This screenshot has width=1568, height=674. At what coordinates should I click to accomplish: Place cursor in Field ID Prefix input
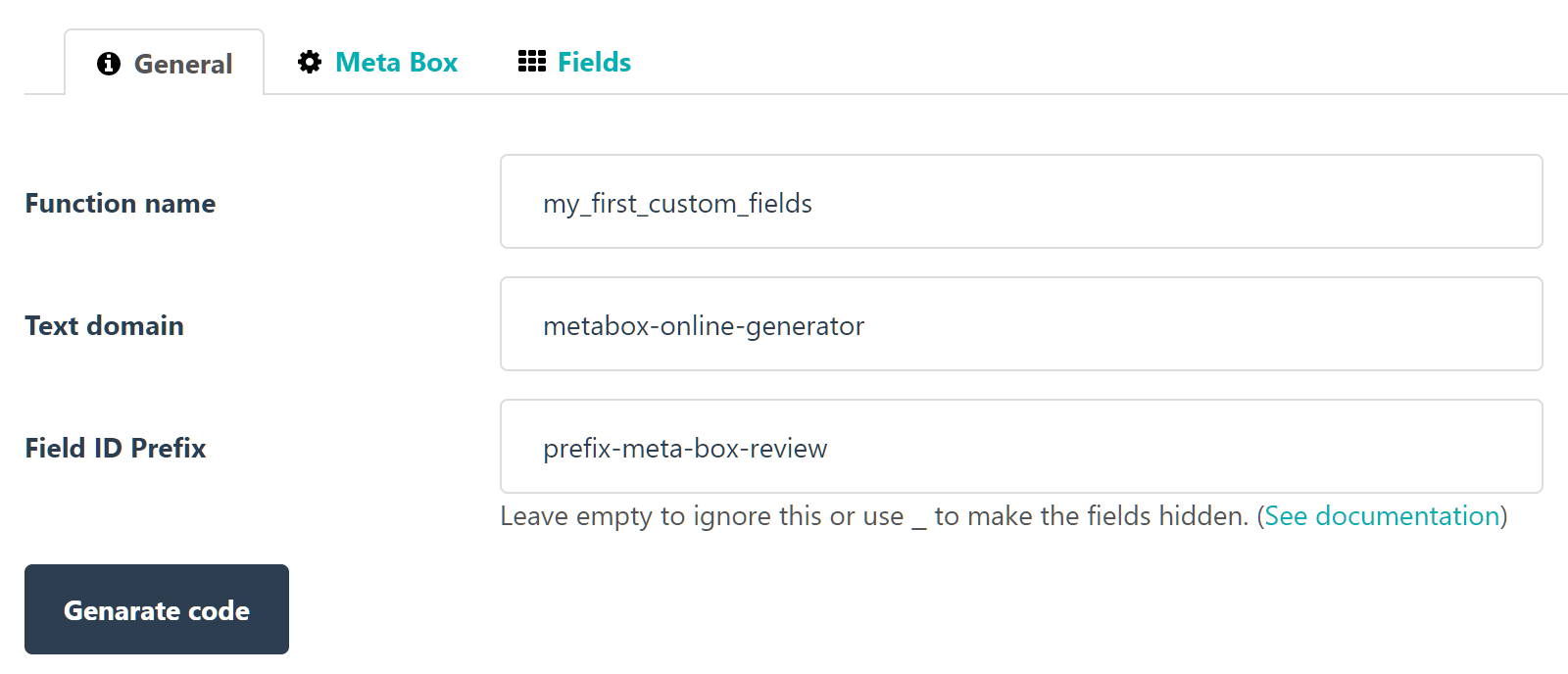[1020, 447]
